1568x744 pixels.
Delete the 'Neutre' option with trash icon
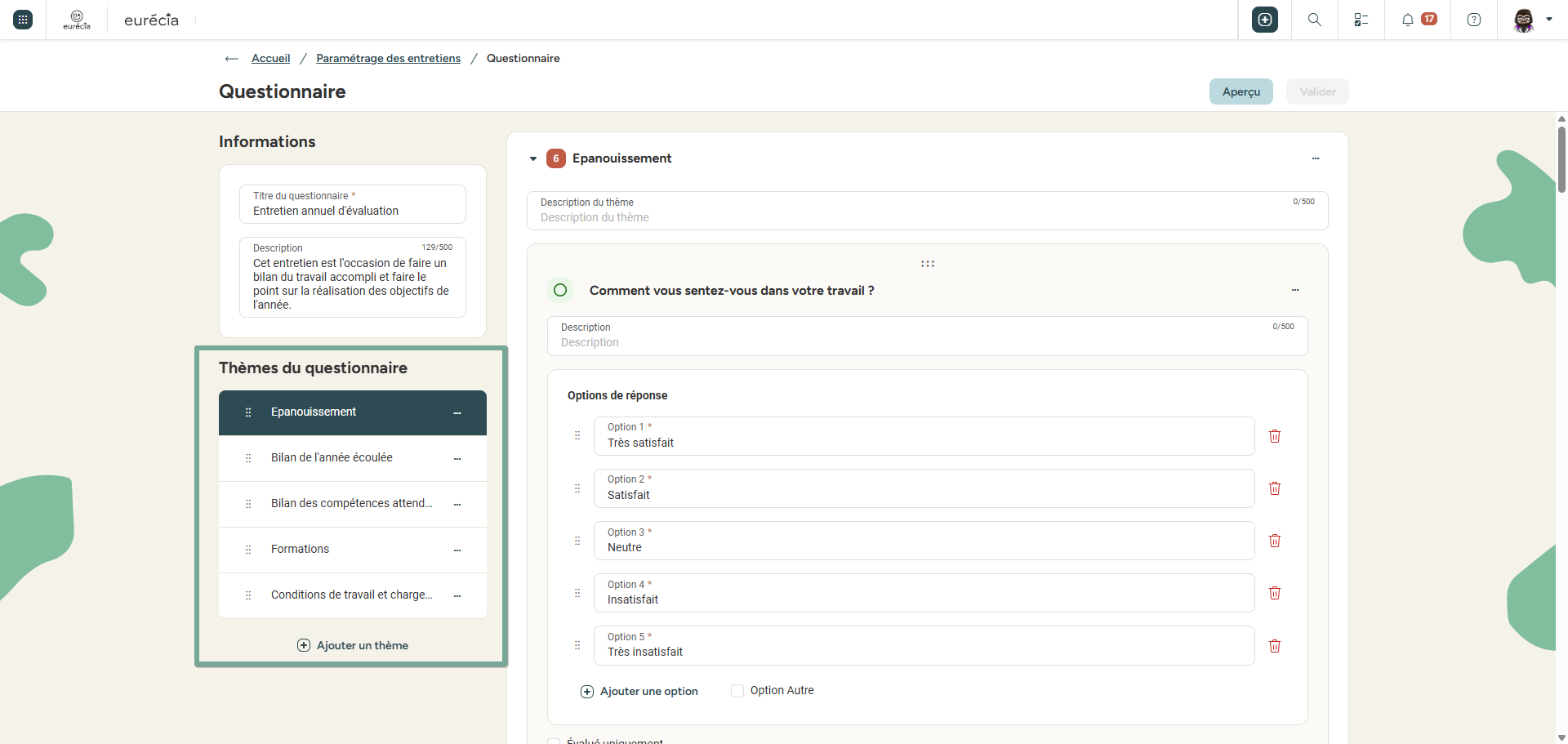click(1275, 541)
